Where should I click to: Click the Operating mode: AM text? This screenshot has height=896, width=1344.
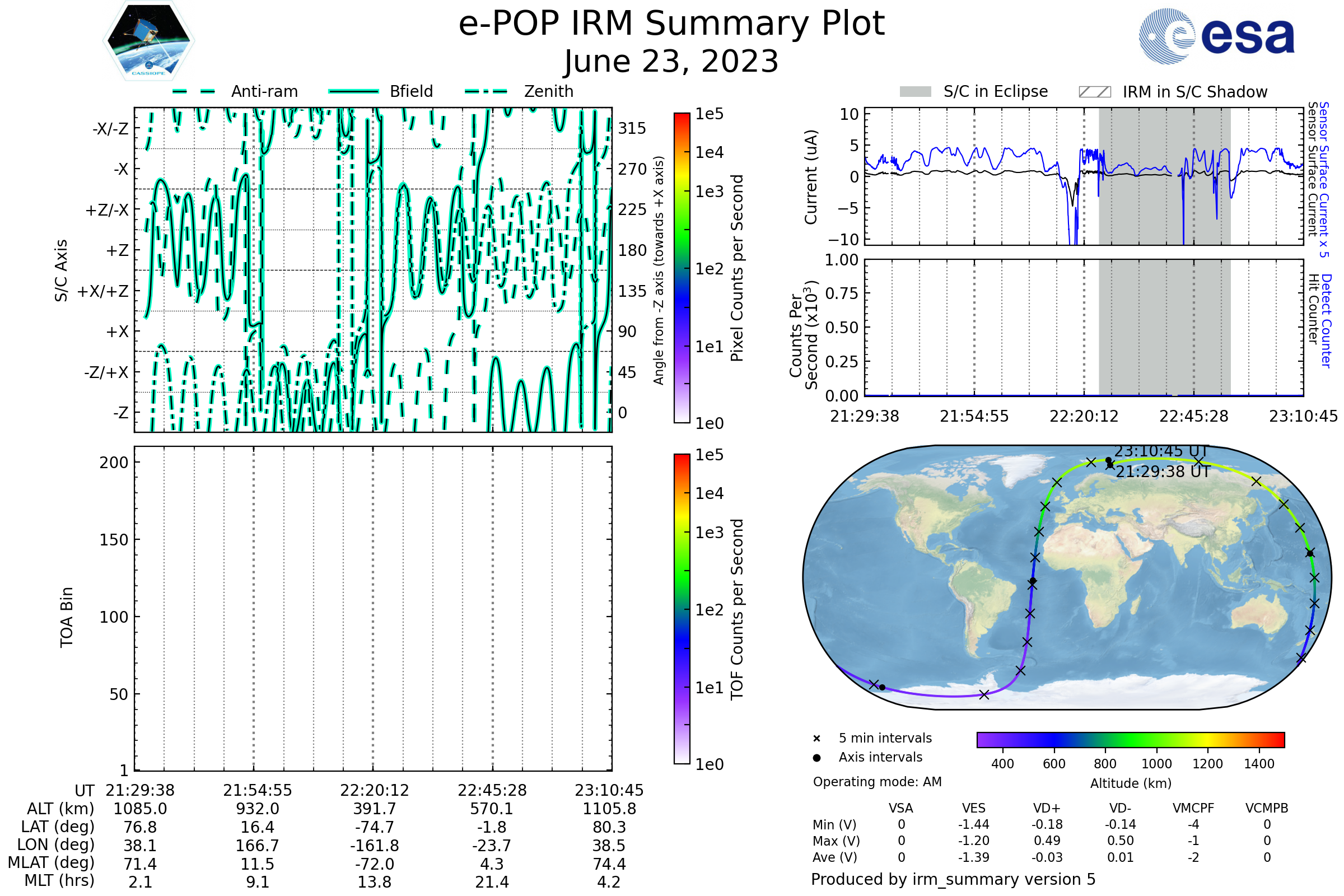tap(877, 782)
